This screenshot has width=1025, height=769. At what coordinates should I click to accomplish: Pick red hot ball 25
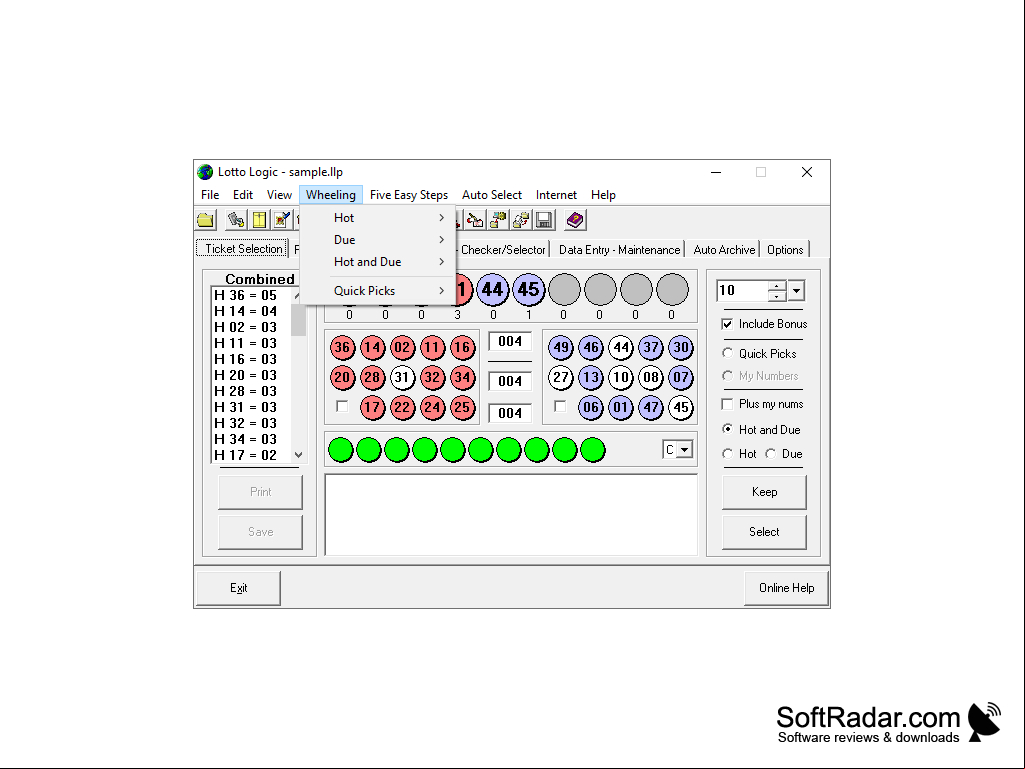point(462,407)
